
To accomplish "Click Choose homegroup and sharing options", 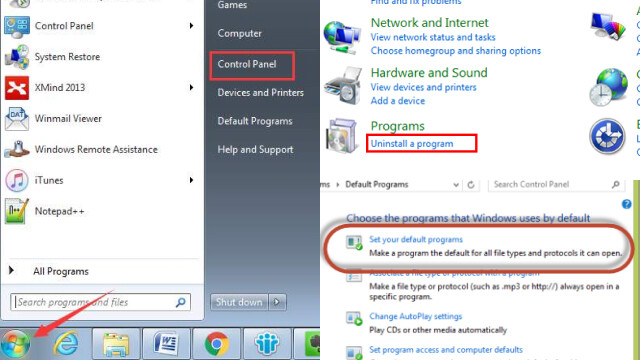I will pos(456,51).
